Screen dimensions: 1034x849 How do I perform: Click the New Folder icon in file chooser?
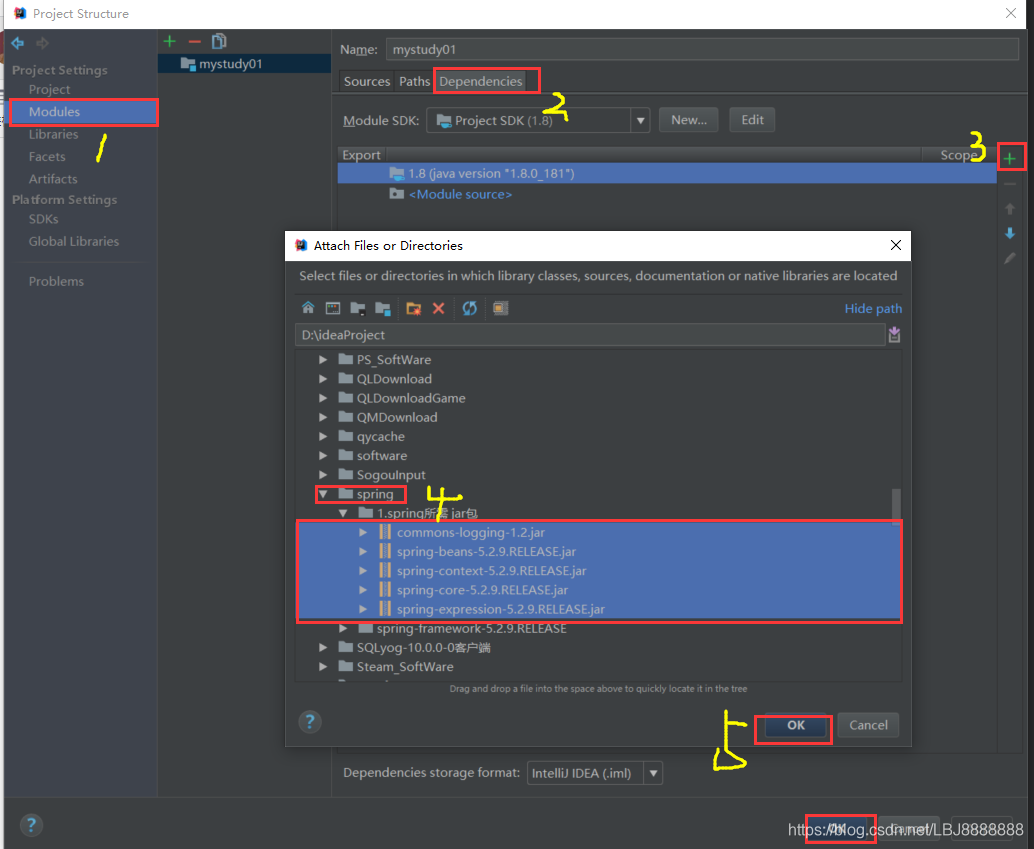click(x=413, y=308)
